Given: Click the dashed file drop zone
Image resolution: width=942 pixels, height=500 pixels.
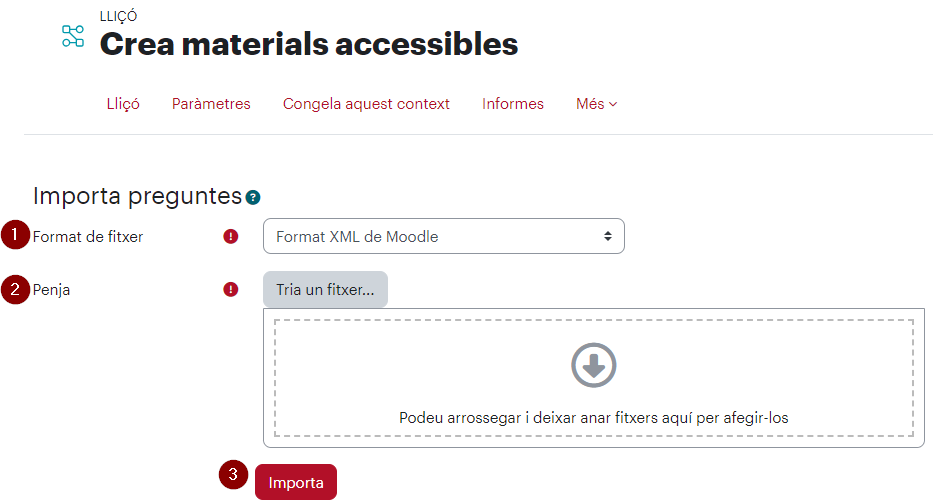Looking at the screenshot, I should pyautogui.click(x=594, y=378).
